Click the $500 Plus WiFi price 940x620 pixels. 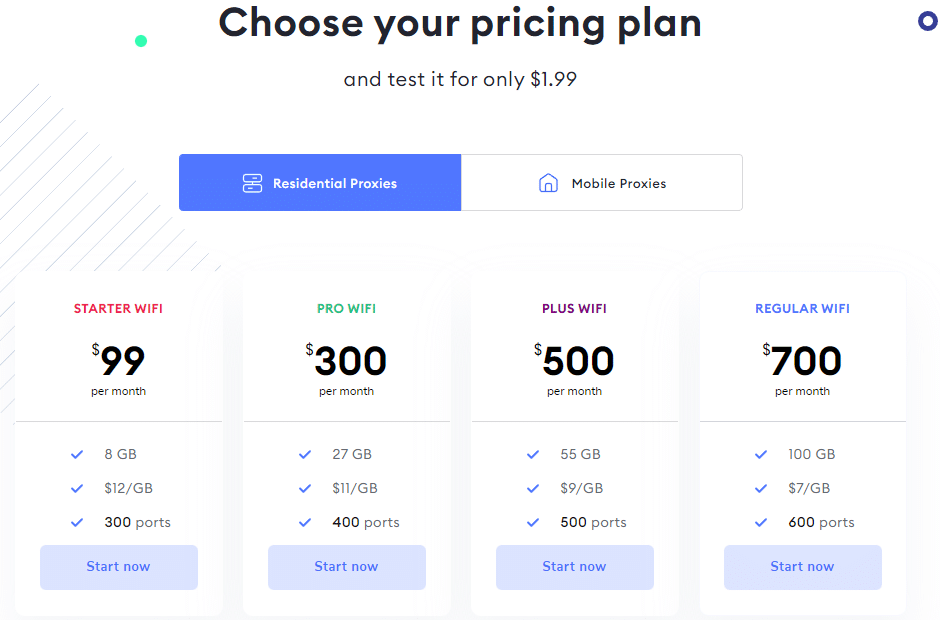tap(575, 361)
